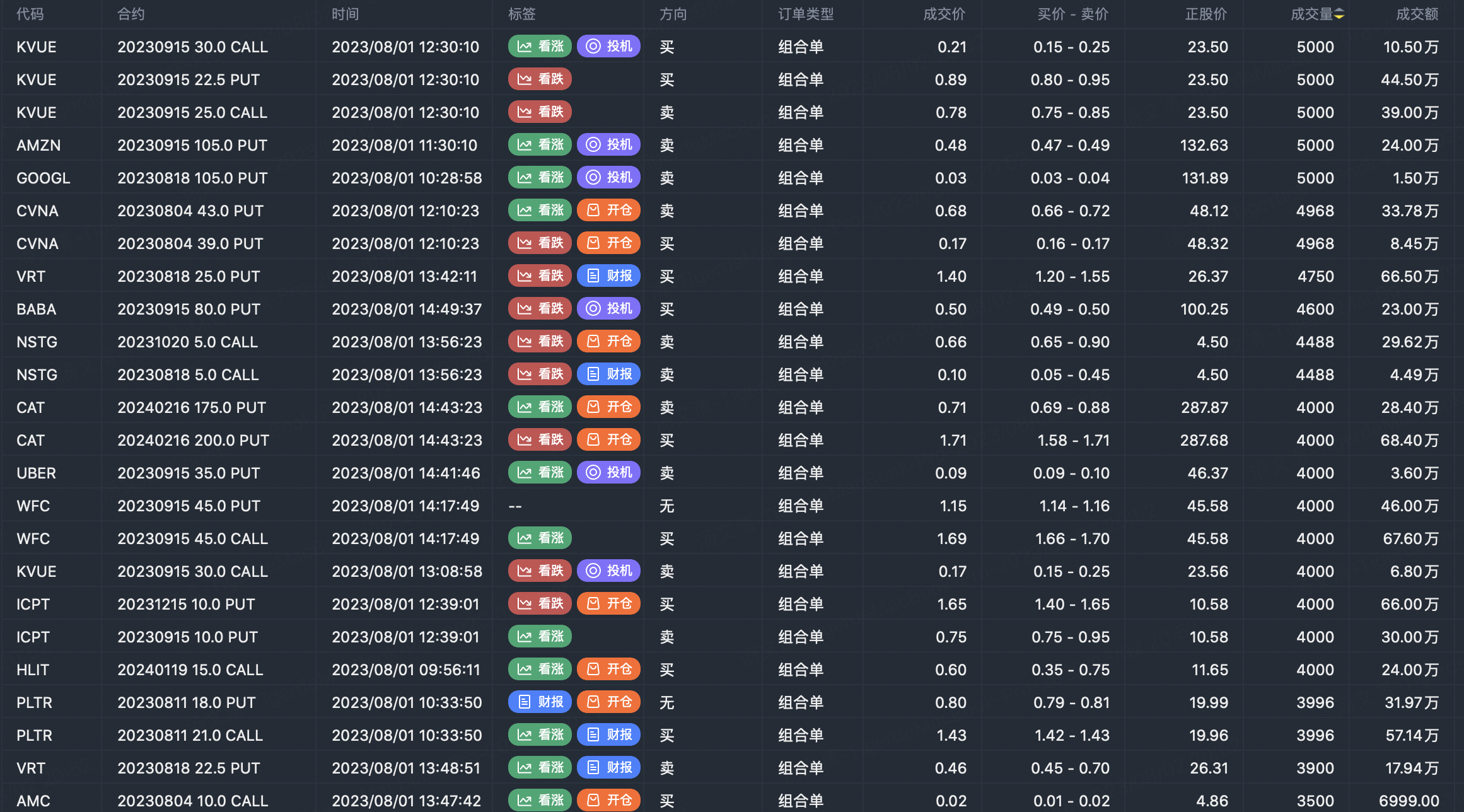Click the 开仓 tag in the ICPT 20231215 row
The width and height of the screenshot is (1464, 812).
tap(609, 603)
